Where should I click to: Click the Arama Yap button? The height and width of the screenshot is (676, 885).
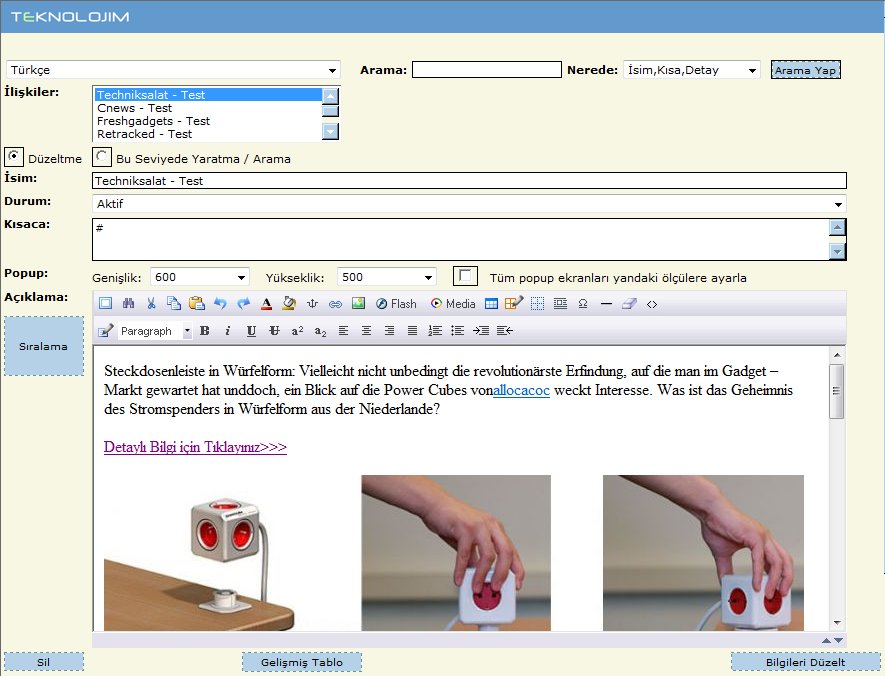[x=805, y=70]
